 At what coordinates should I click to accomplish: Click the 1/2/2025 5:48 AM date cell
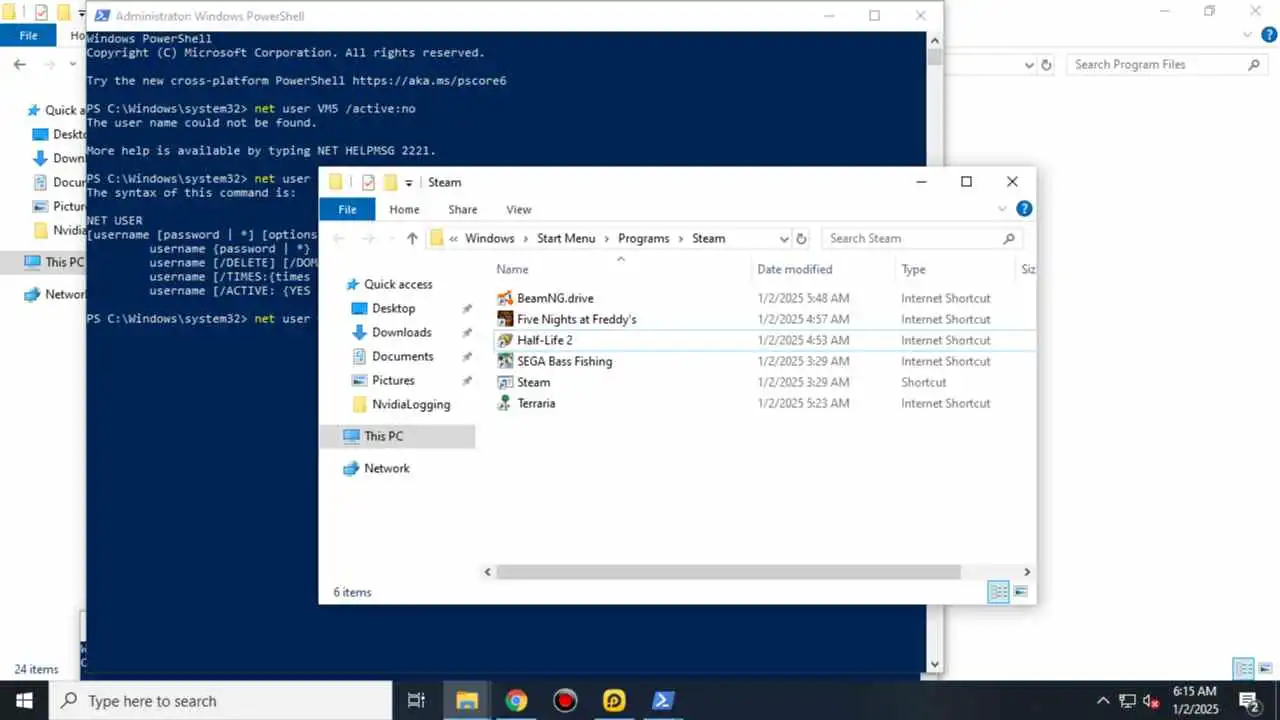(x=803, y=298)
